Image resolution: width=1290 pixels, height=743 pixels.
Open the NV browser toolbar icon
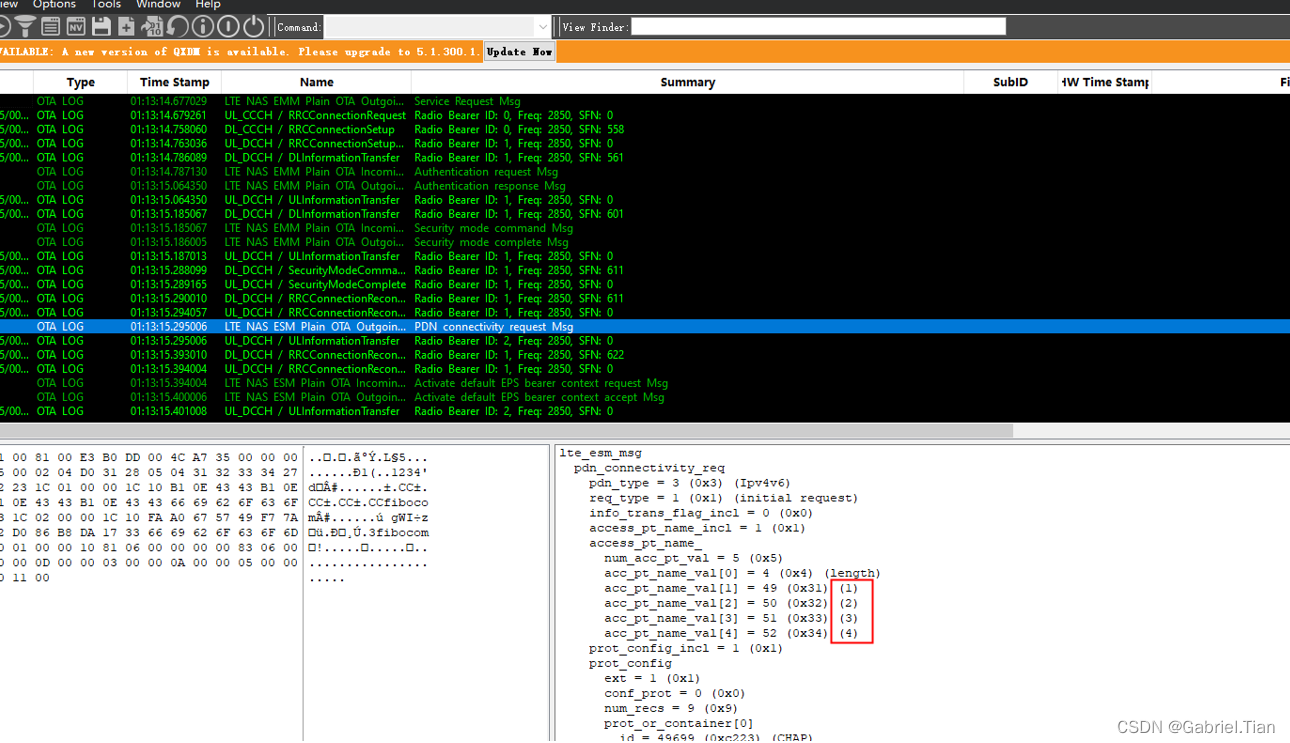(76, 27)
